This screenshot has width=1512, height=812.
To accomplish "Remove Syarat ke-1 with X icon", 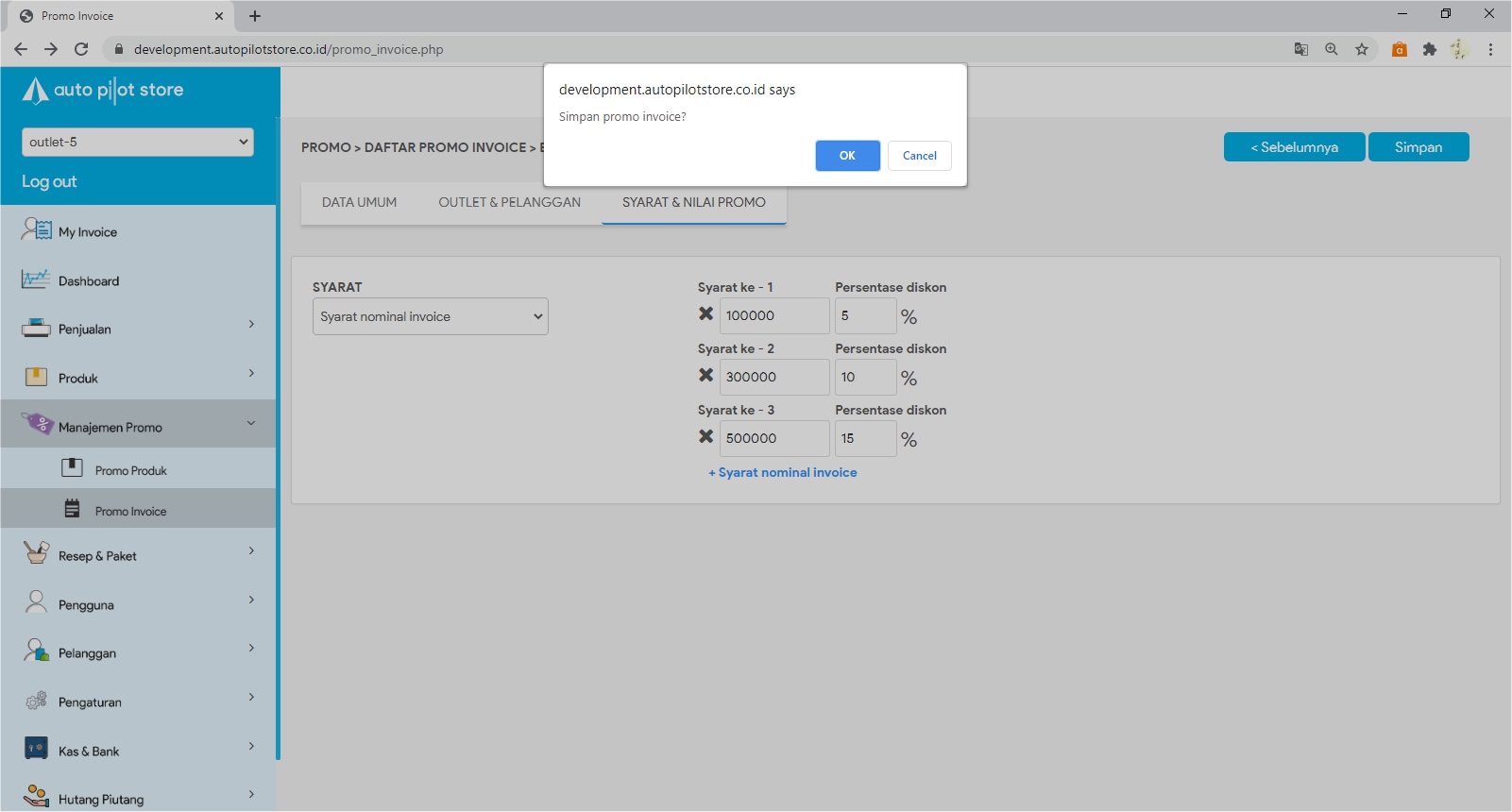I will click(x=705, y=314).
